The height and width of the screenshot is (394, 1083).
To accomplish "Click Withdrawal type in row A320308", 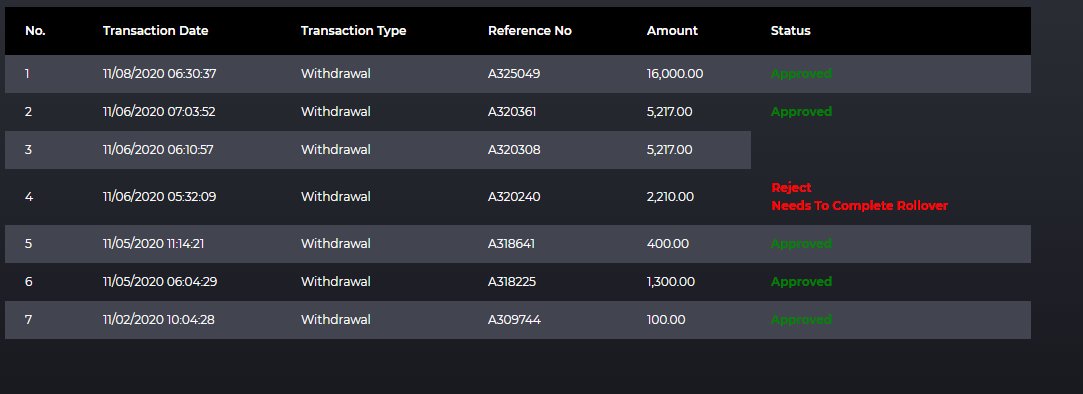I will 336,150.
